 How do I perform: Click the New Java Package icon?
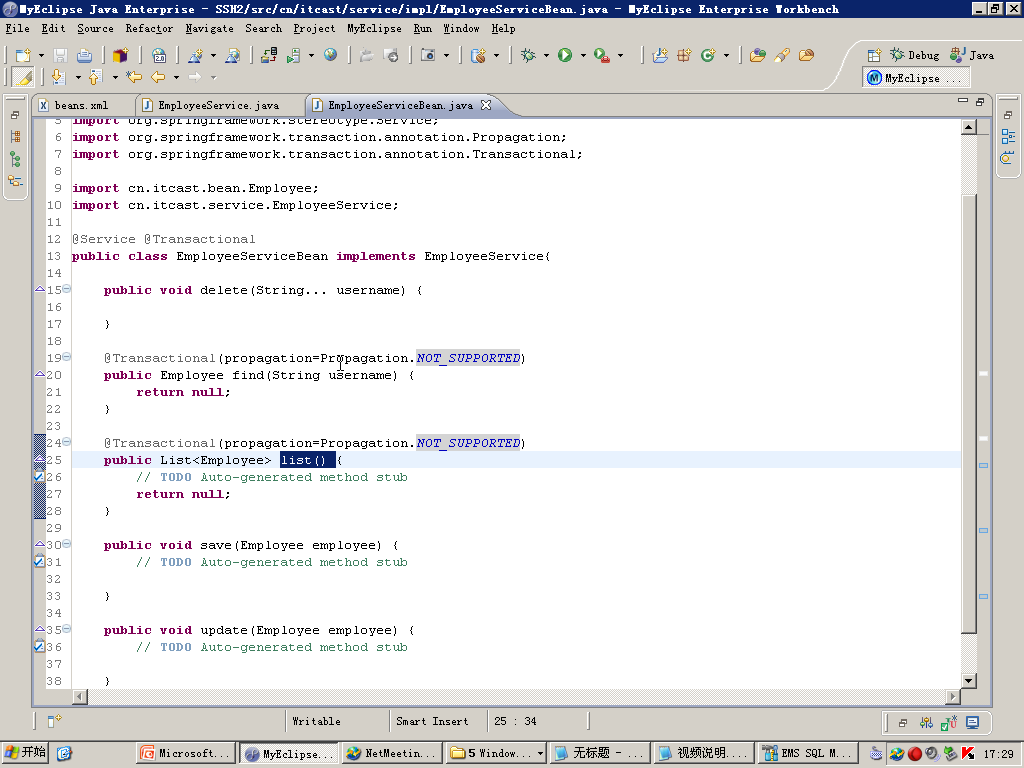click(x=684, y=56)
